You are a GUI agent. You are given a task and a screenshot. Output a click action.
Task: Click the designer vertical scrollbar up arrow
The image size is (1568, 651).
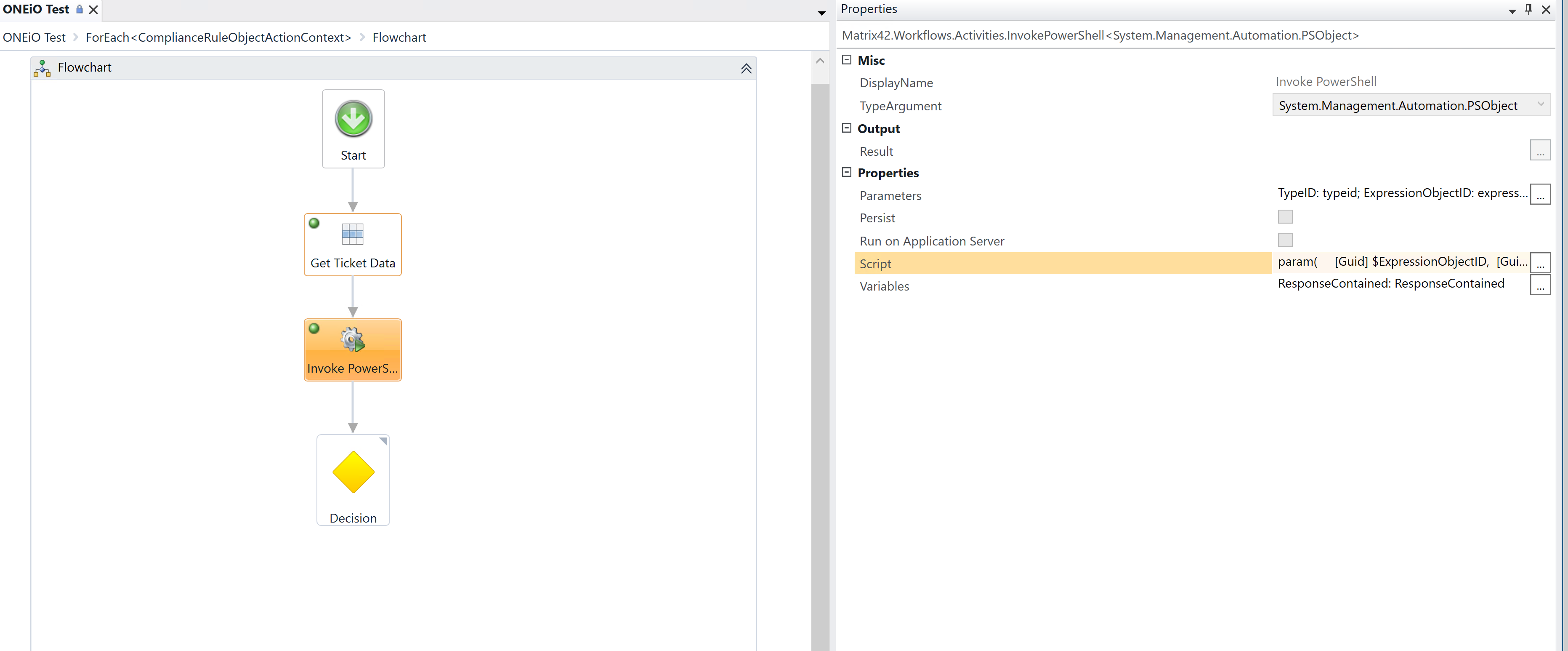[x=820, y=61]
